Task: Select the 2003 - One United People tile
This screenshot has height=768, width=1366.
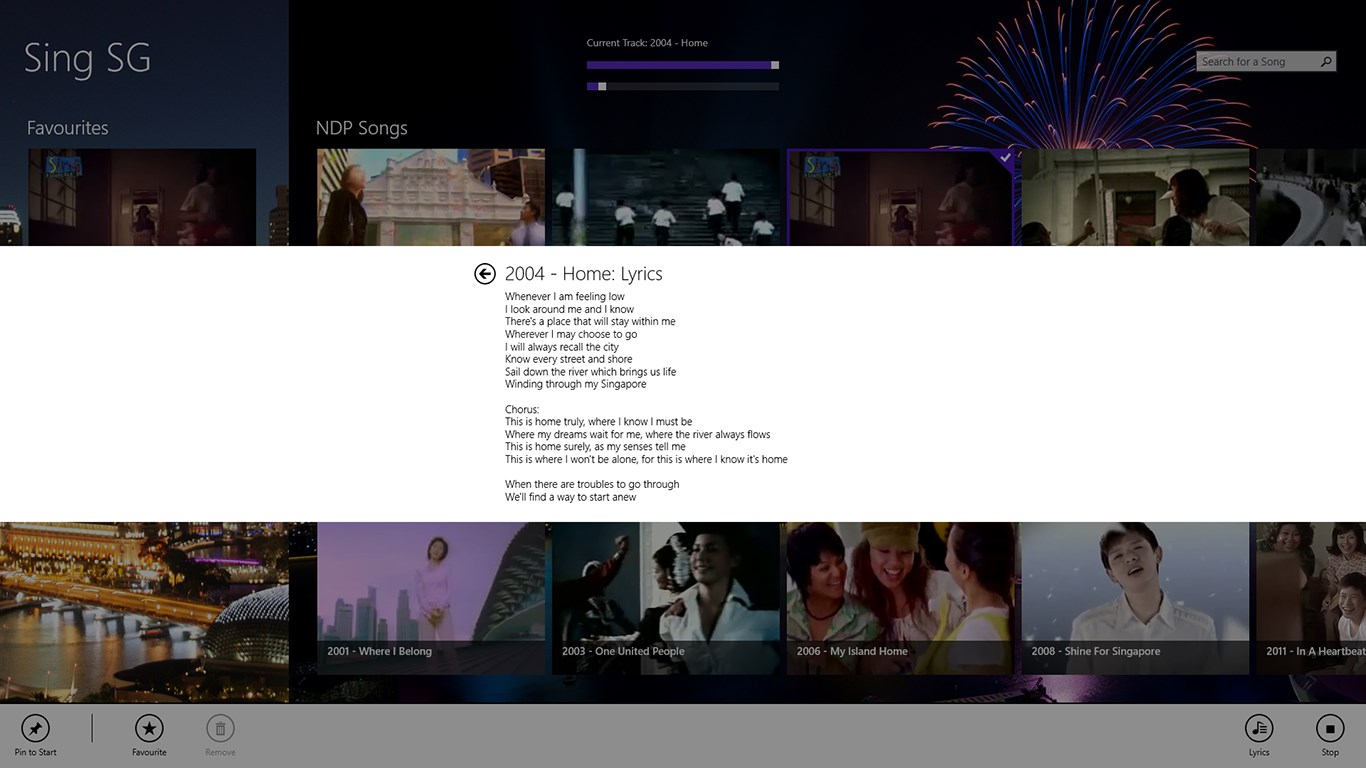Action: point(666,598)
